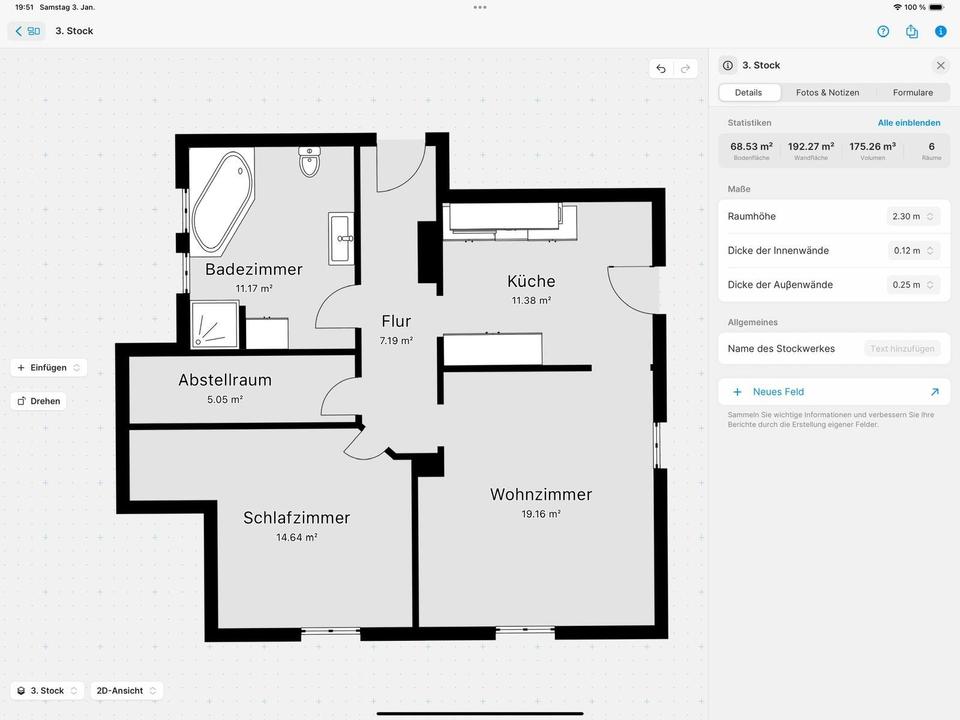
Task: Tap the multitasking three dots at top
Action: [x=480, y=7]
